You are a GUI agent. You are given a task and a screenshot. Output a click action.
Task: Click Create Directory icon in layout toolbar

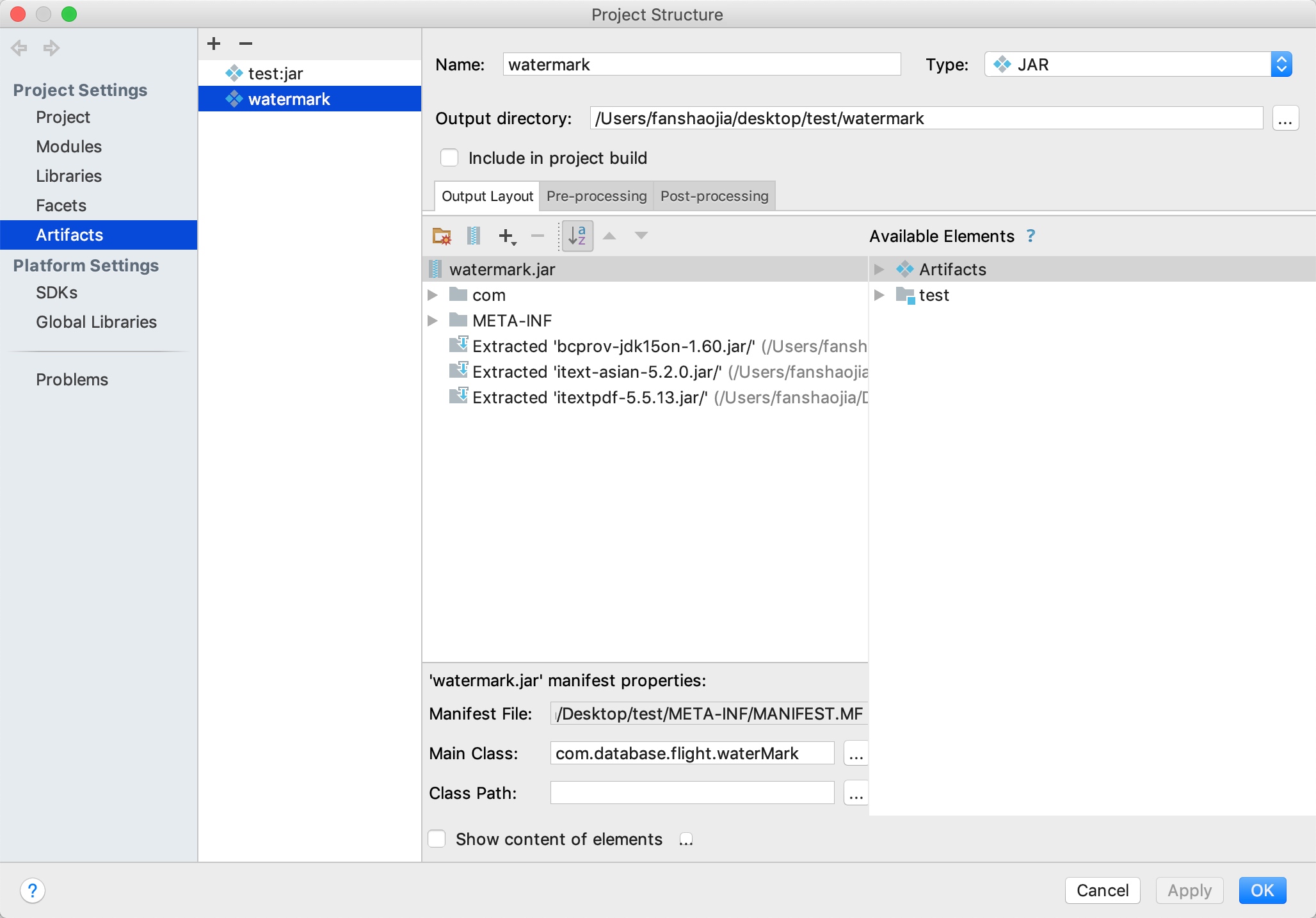[x=442, y=236]
